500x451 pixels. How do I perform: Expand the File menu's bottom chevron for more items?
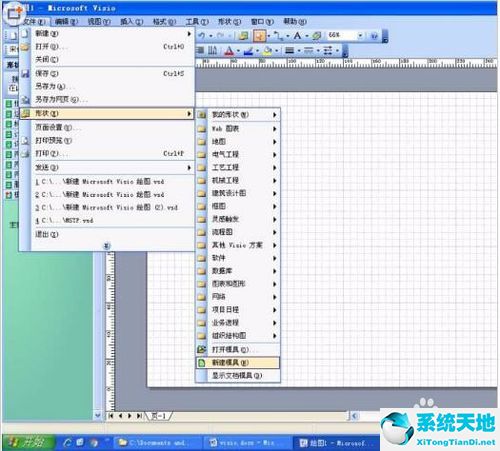(107, 246)
